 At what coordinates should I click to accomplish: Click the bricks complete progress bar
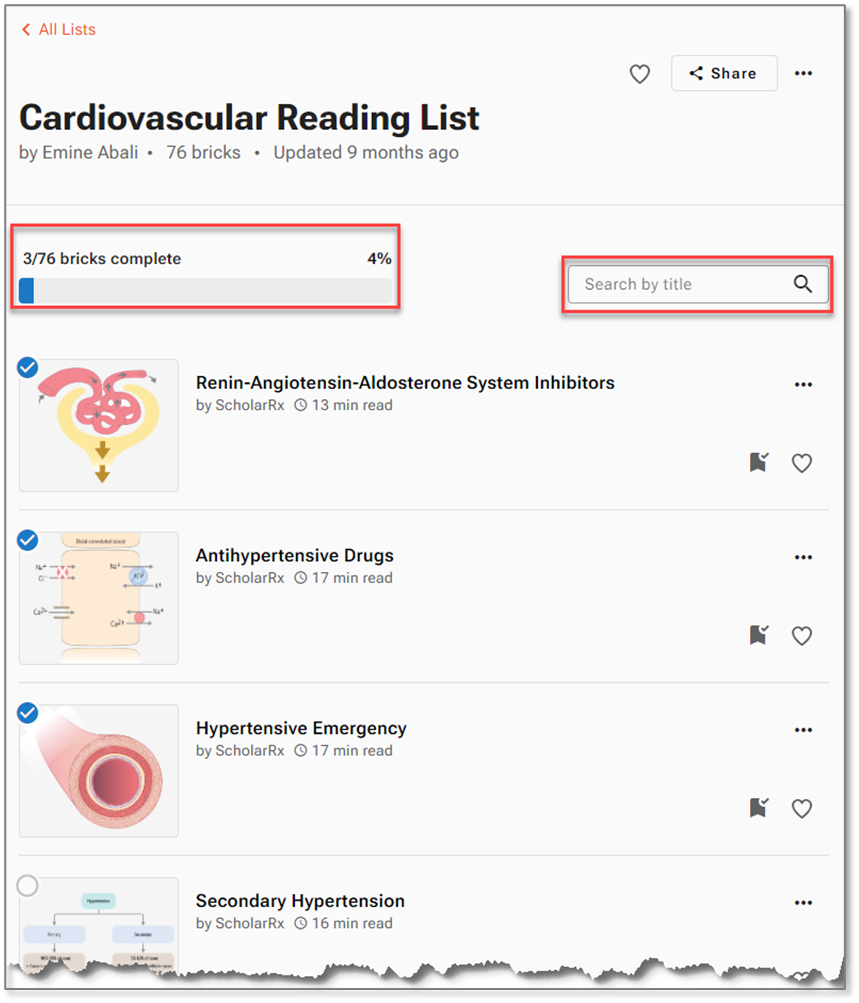206,291
